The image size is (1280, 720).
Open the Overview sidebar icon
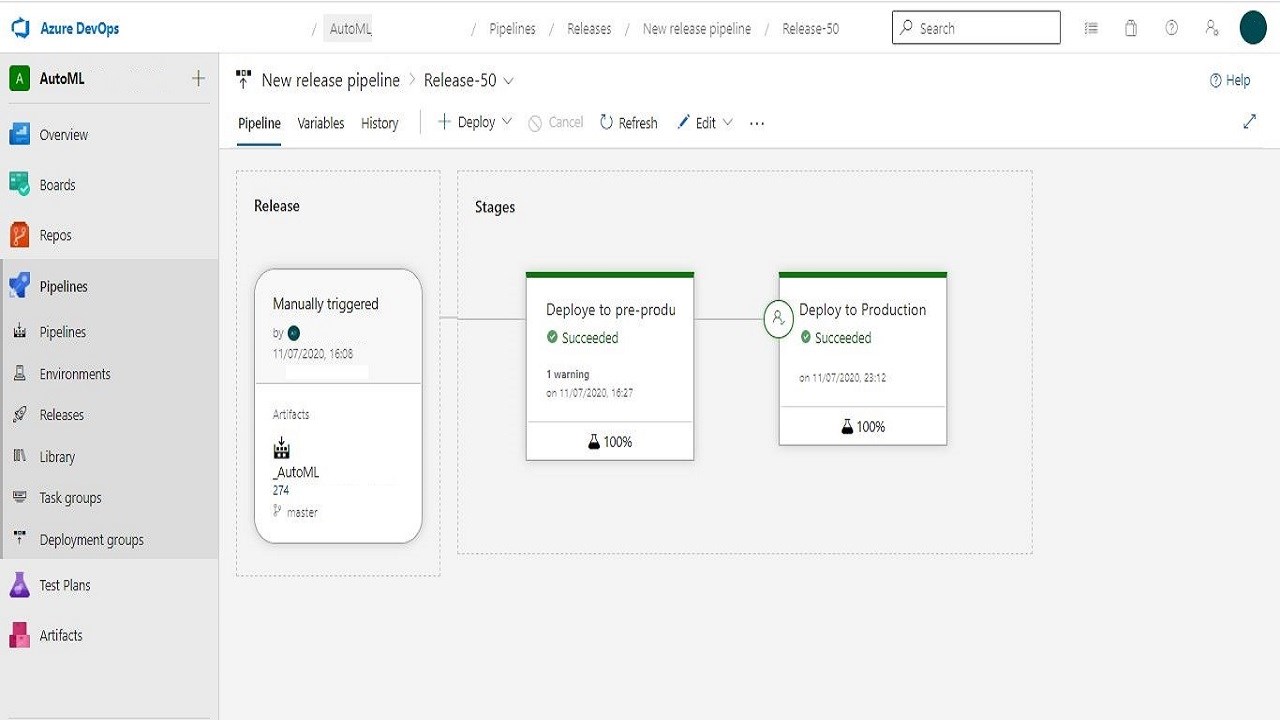(x=20, y=134)
